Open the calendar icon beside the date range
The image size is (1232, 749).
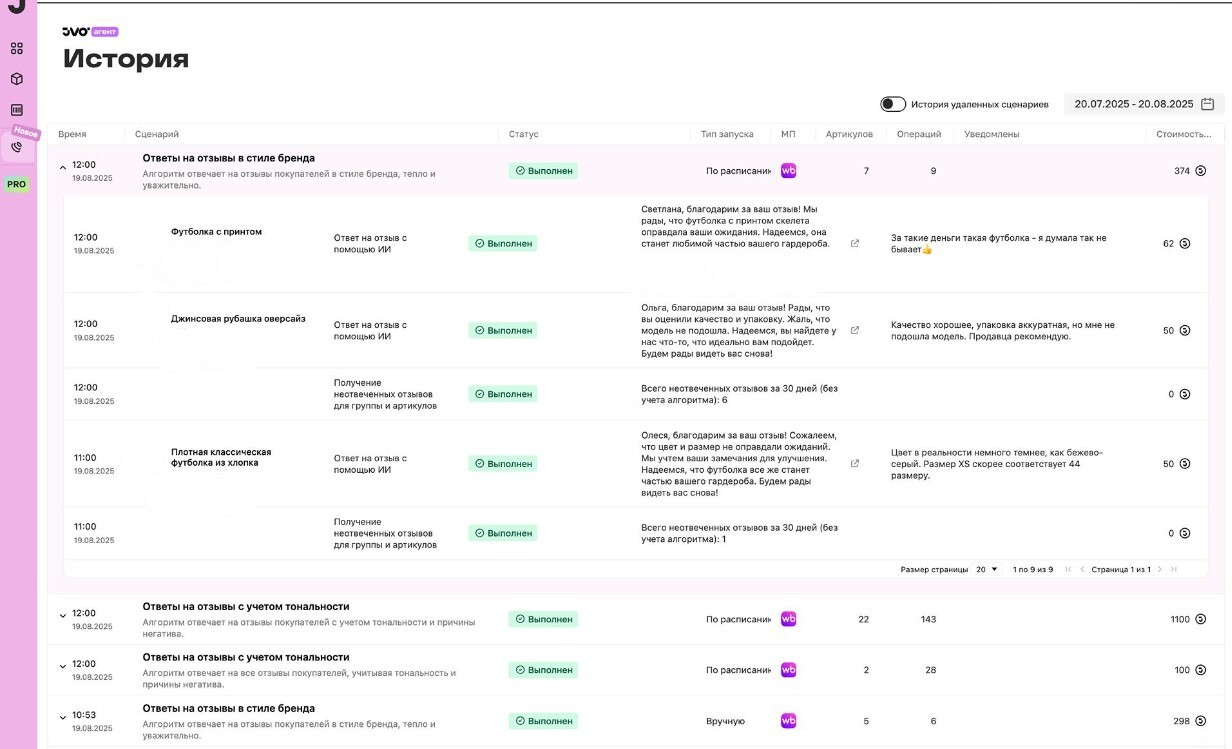[x=1208, y=104]
